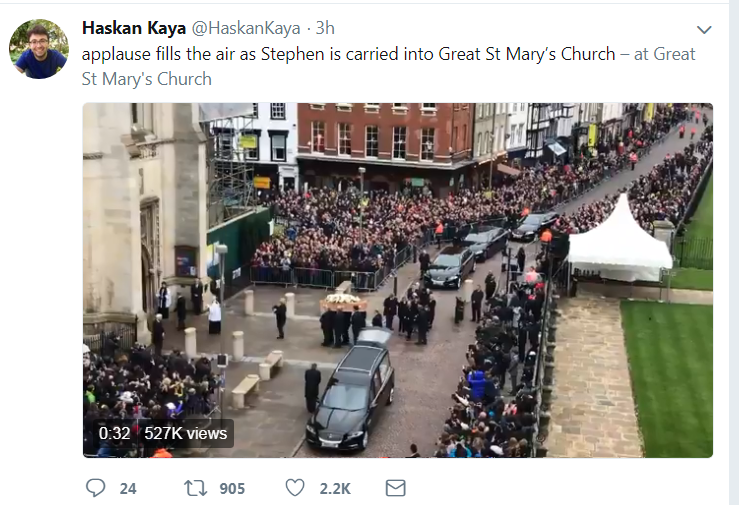
Task: Like the tweet with the heart icon
Action: tap(295, 488)
